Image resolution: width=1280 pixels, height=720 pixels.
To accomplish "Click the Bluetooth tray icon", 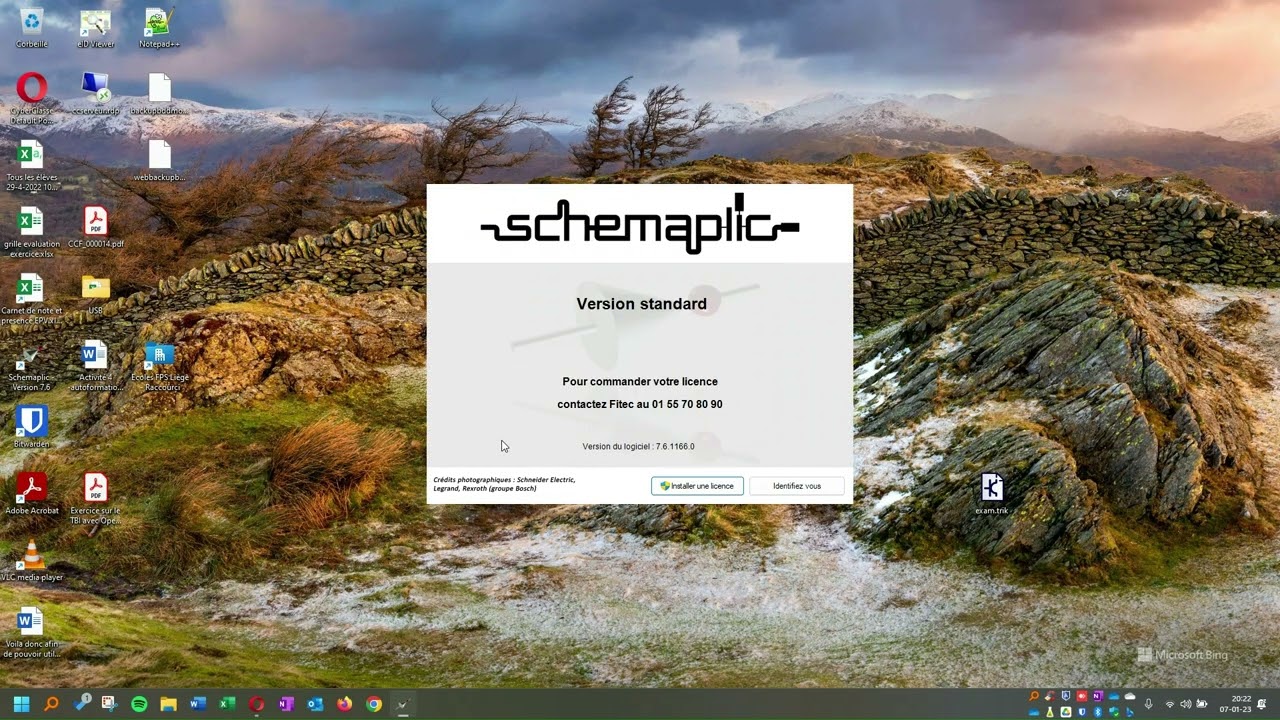I will click(x=1098, y=712).
